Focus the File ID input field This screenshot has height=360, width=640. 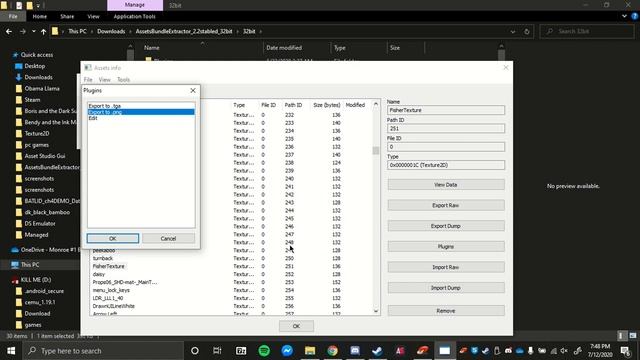click(446, 147)
